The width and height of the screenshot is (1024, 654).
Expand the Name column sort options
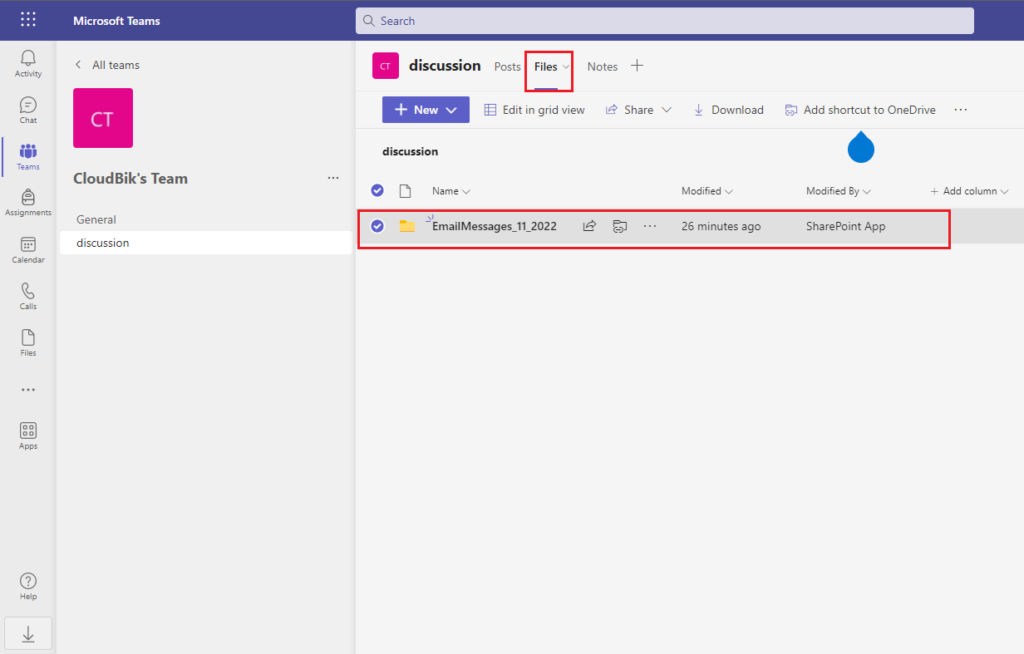(450, 191)
